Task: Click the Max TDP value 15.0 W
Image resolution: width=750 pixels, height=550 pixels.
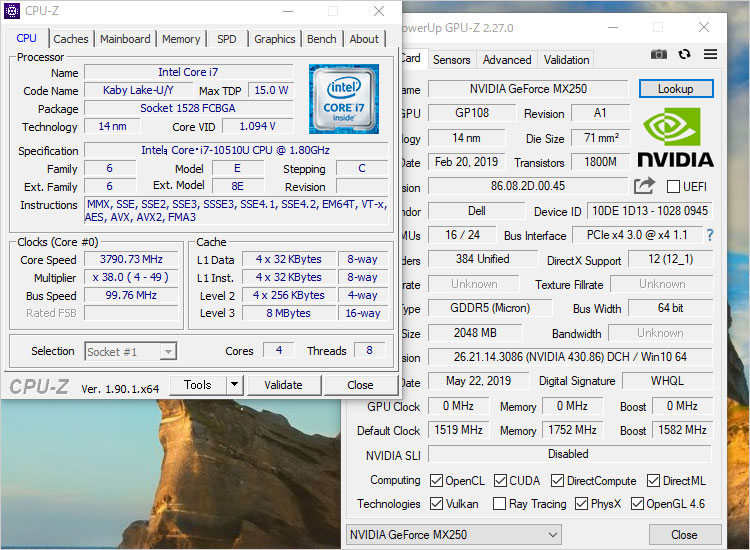Action: 271,90
